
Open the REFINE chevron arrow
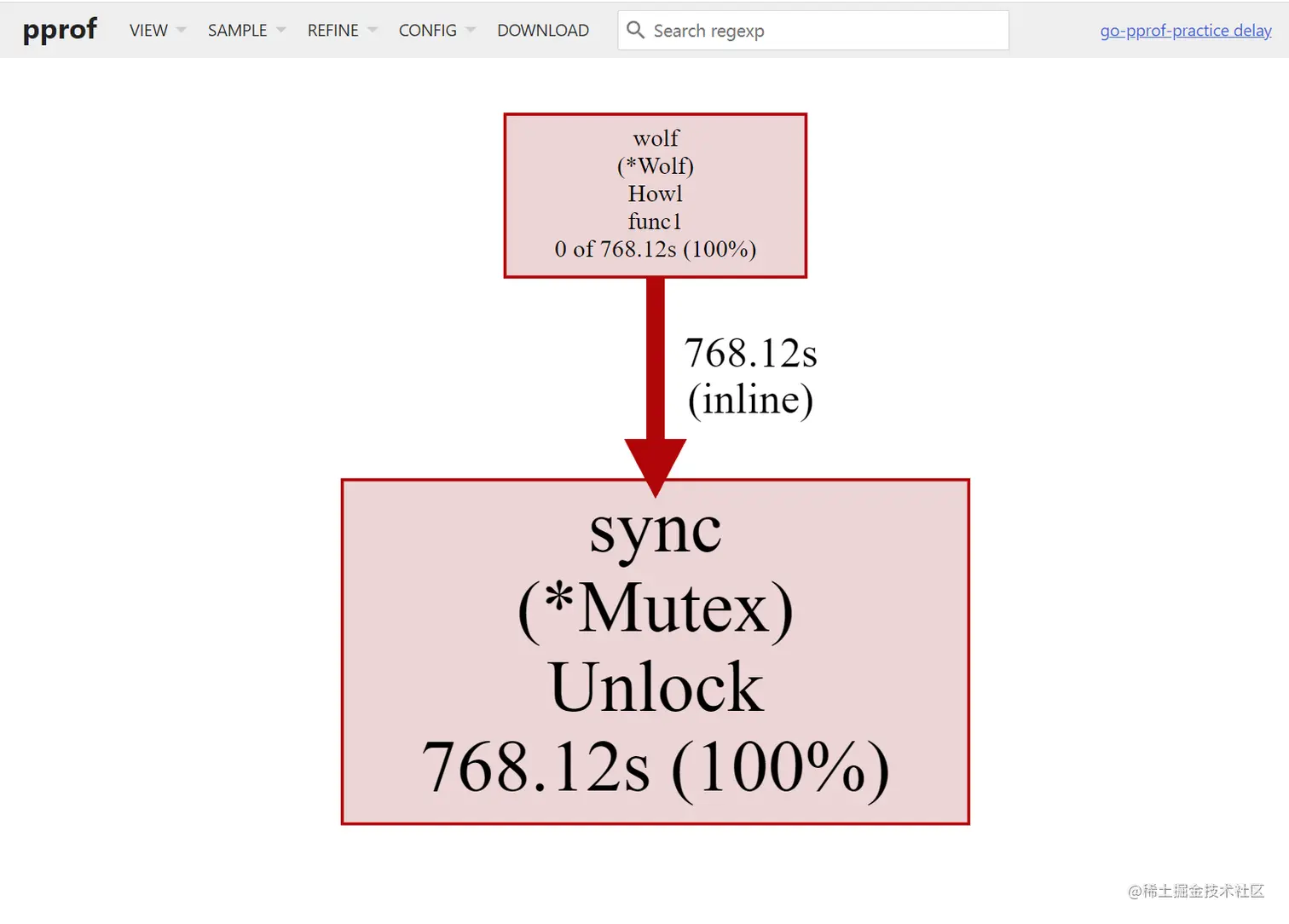373,30
